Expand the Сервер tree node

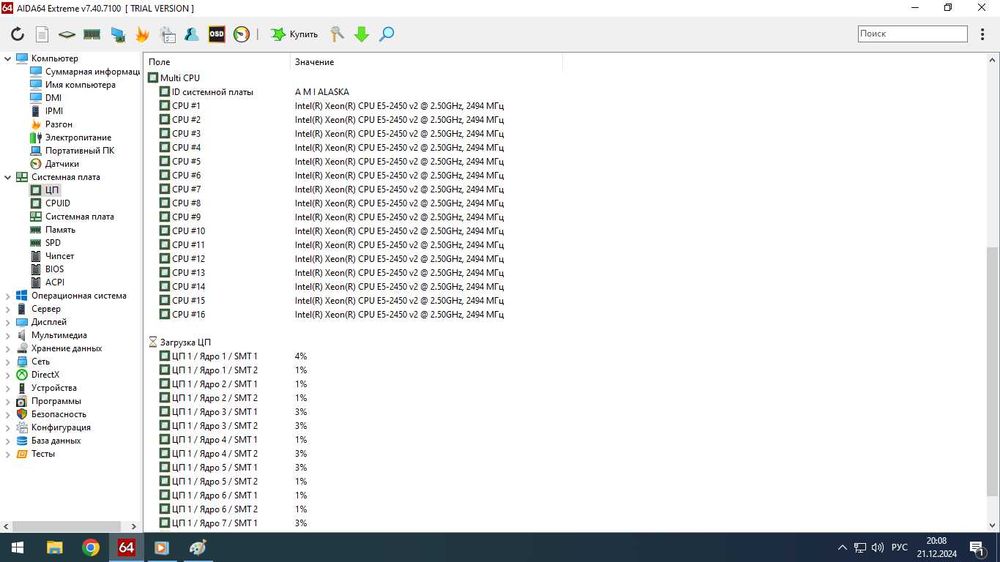tap(8, 309)
